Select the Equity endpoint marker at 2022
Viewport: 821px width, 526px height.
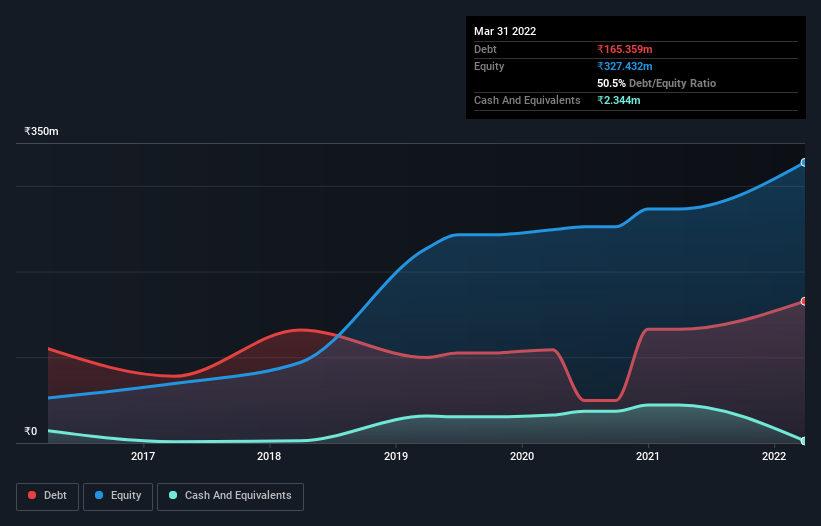[804, 163]
